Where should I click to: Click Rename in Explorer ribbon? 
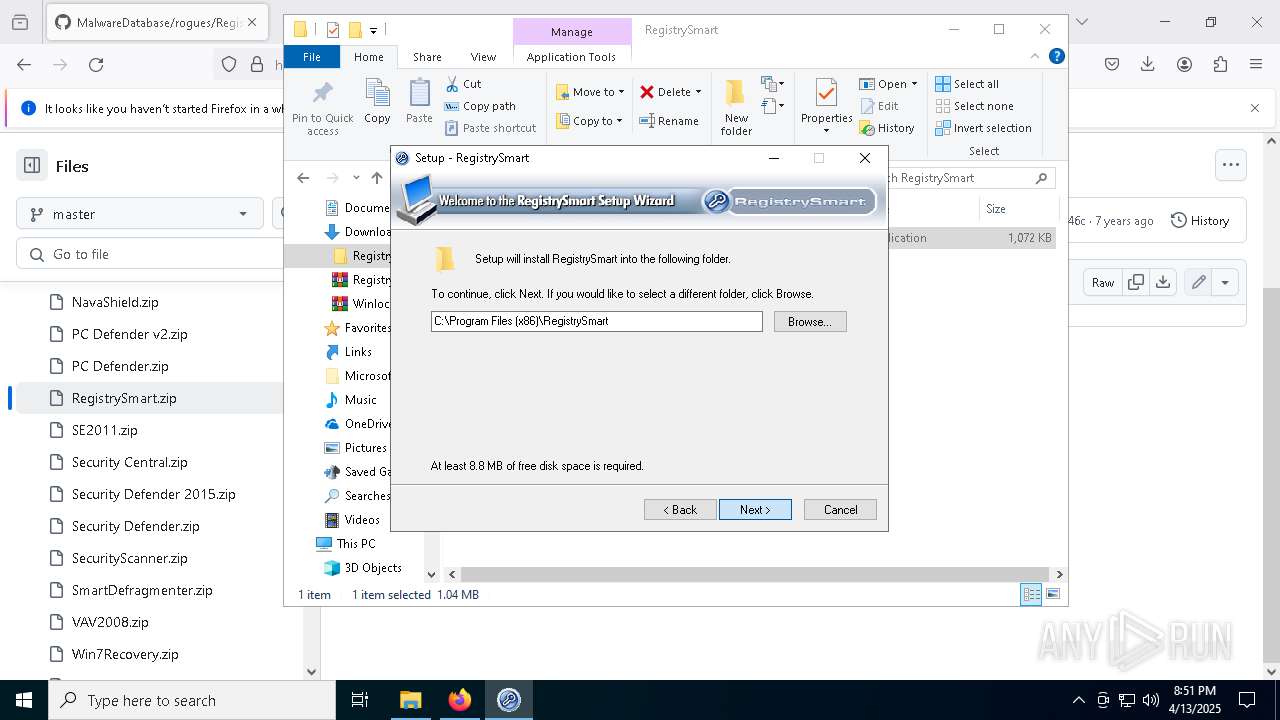point(669,121)
